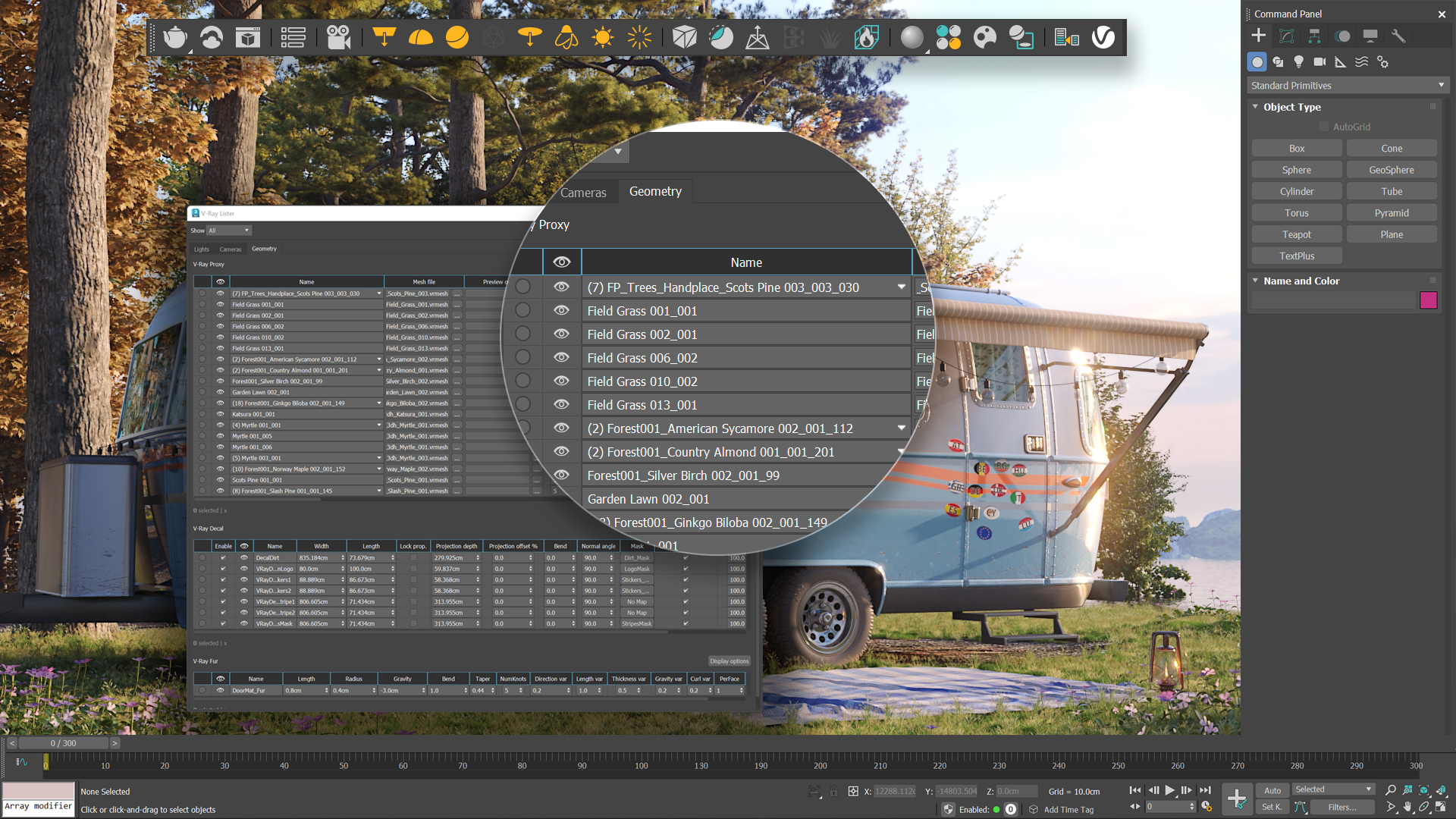Click frame 100 on the timeline
Screen dimensions: 1456x819
click(x=642, y=766)
